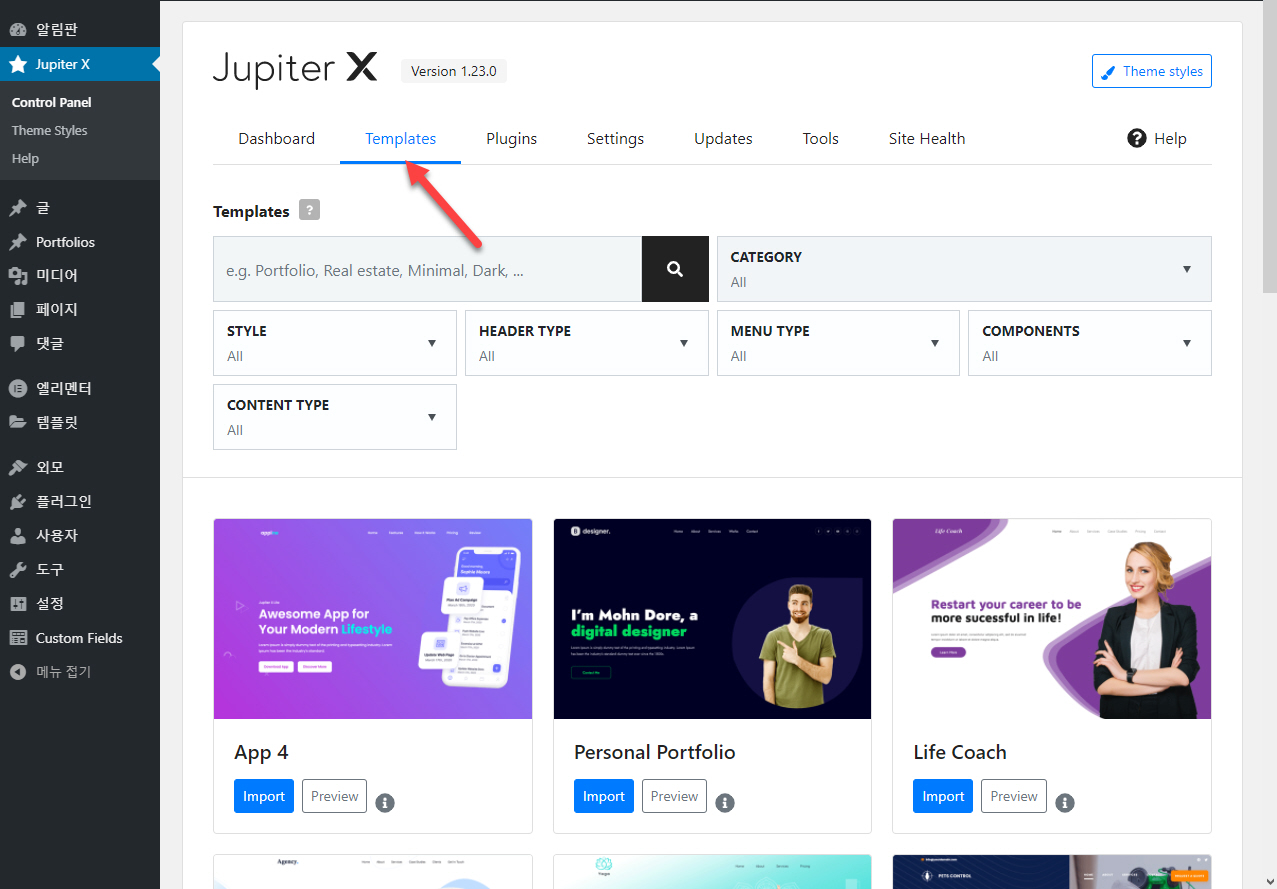The width and height of the screenshot is (1277, 889).
Task: Click the 미디어 media icon
Action: (18, 276)
